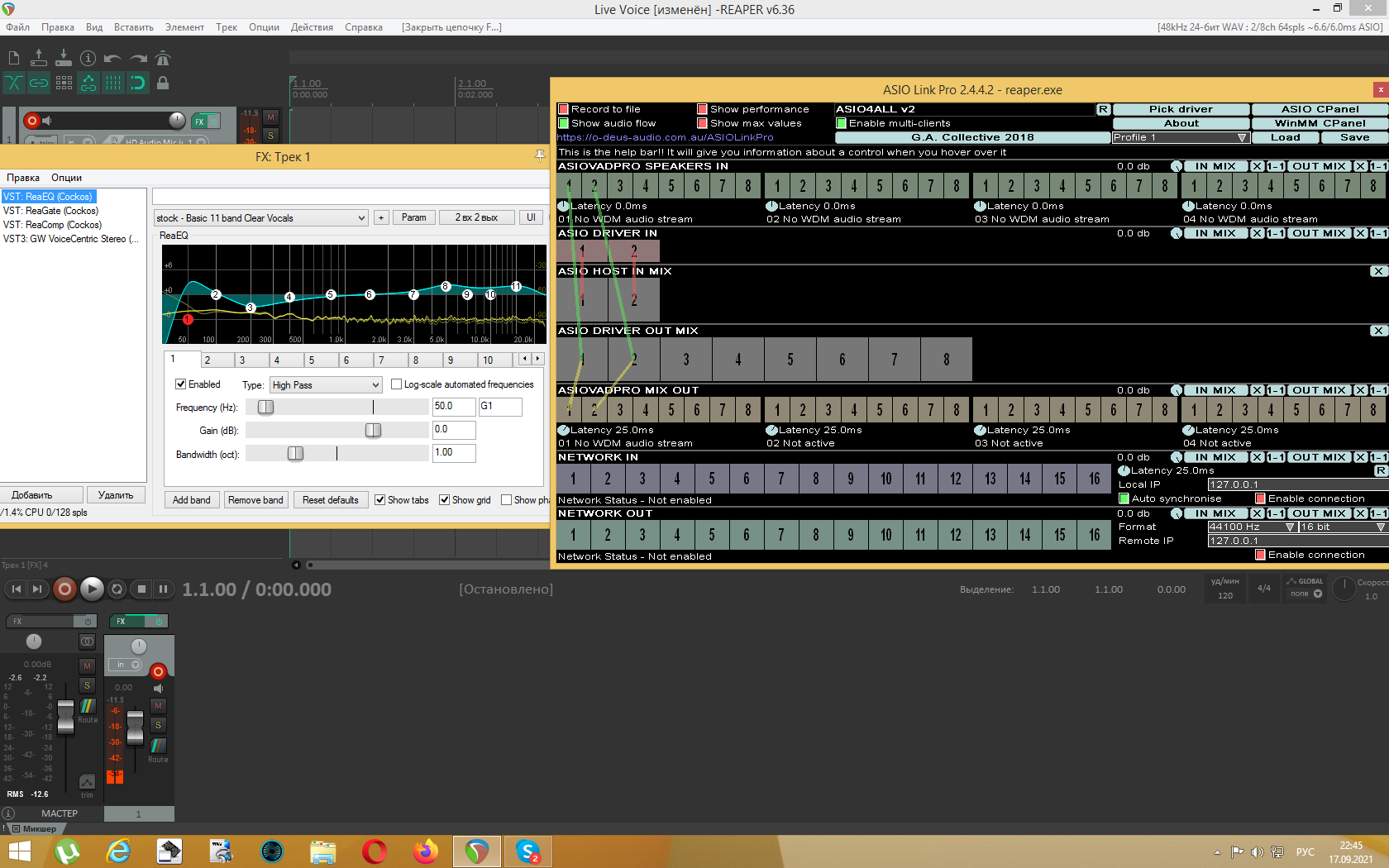Open the input 'in' dropdown on mixer track 1
The image size is (1389, 868).
click(x=126, y=665)
